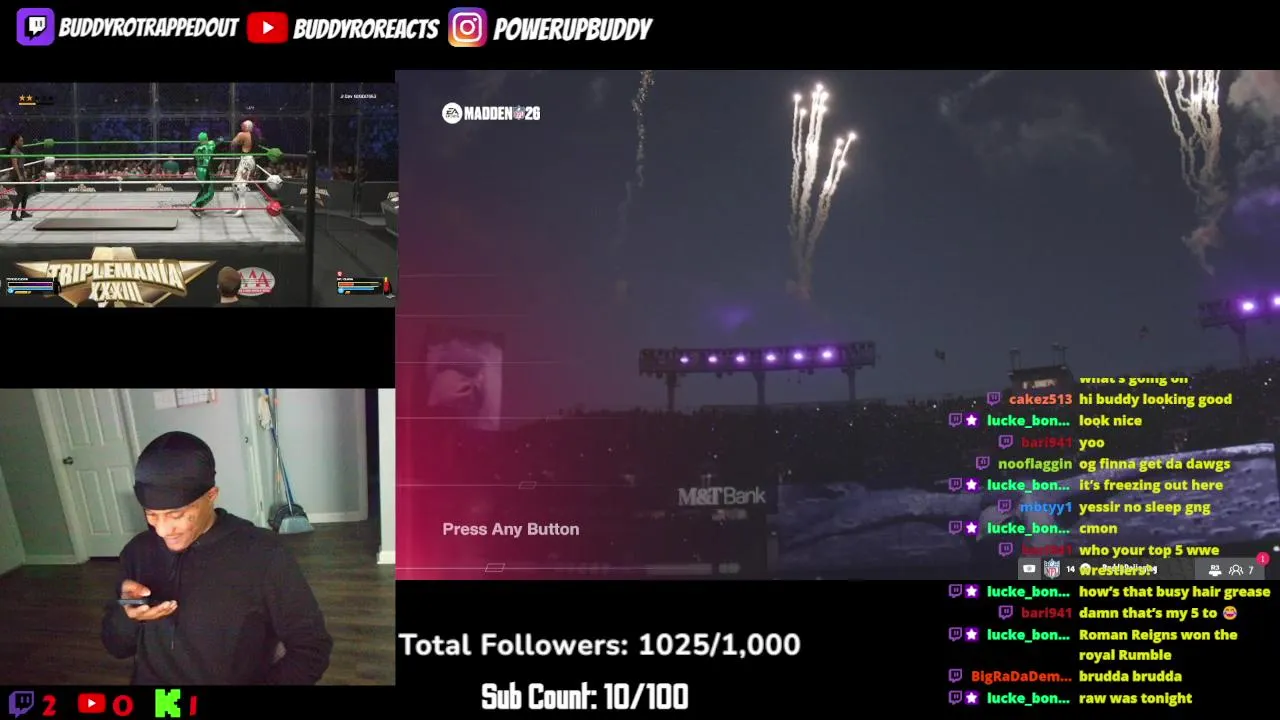
Task: Click nooflaggin username in chat
Action: pyautogui.click(x=1034, y=464)
